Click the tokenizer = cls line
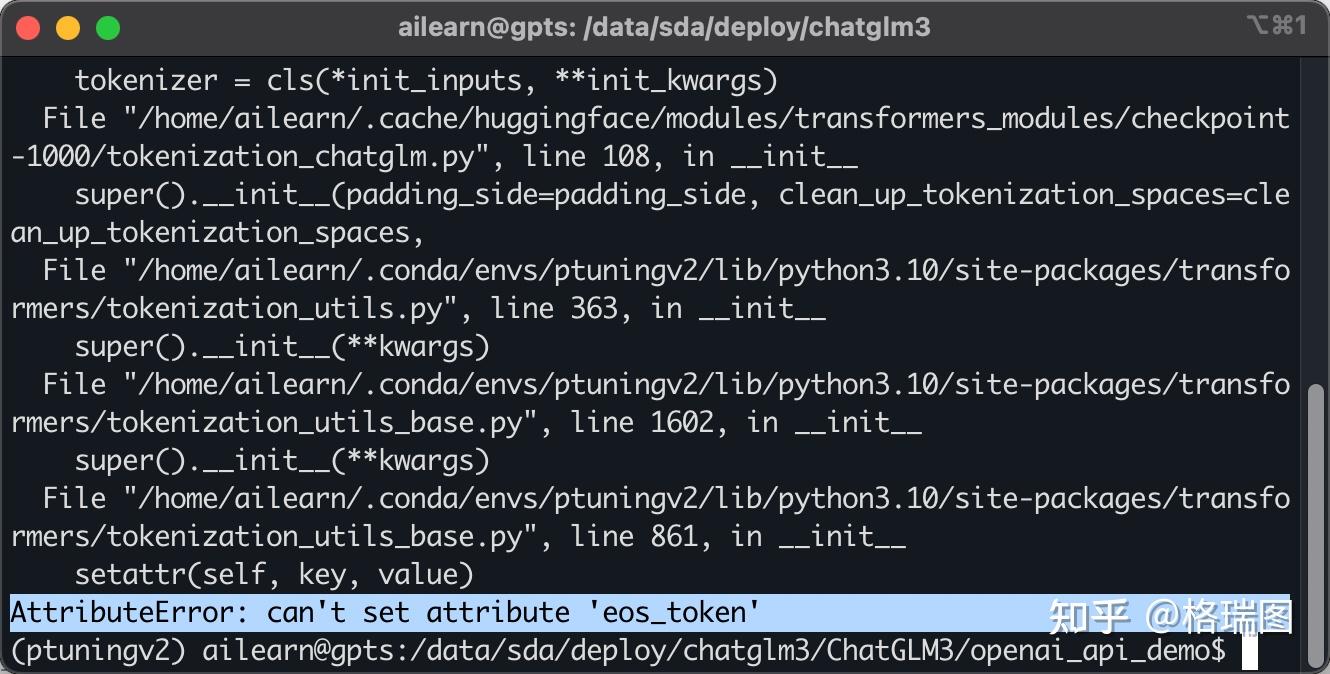The image size is (1330, 674). click(x=426, y=80)
